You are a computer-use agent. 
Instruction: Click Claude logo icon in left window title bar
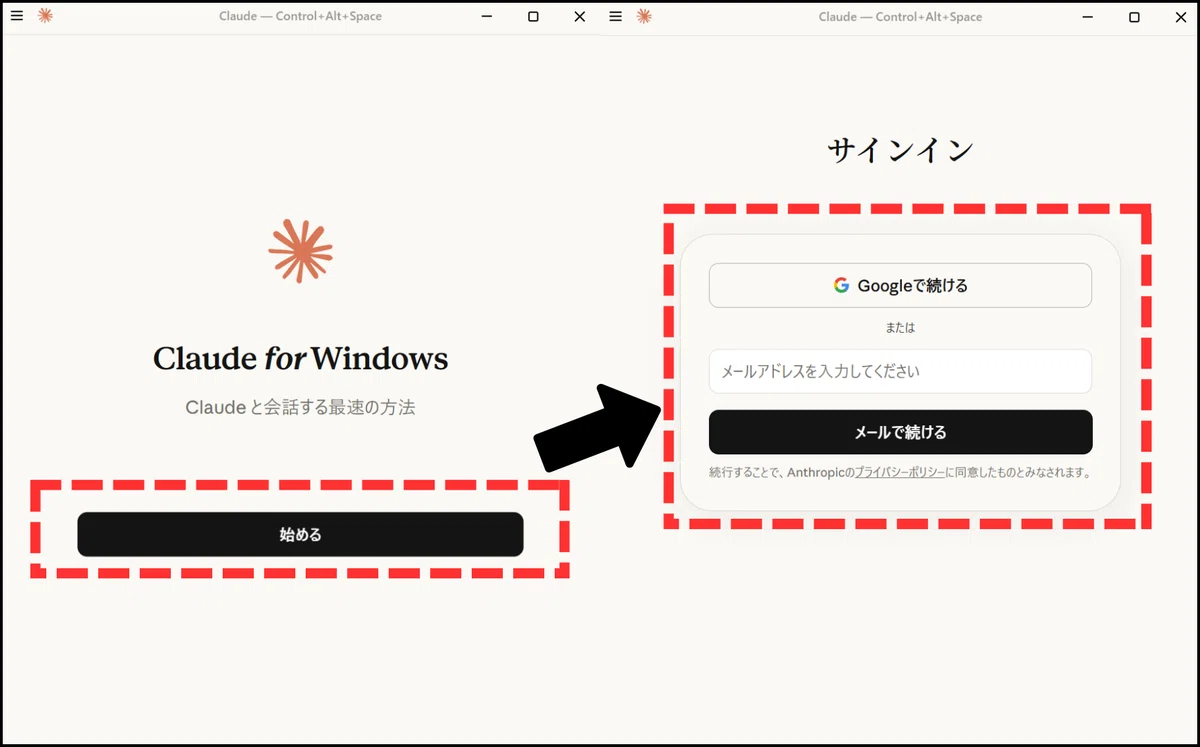click(45, 16)
